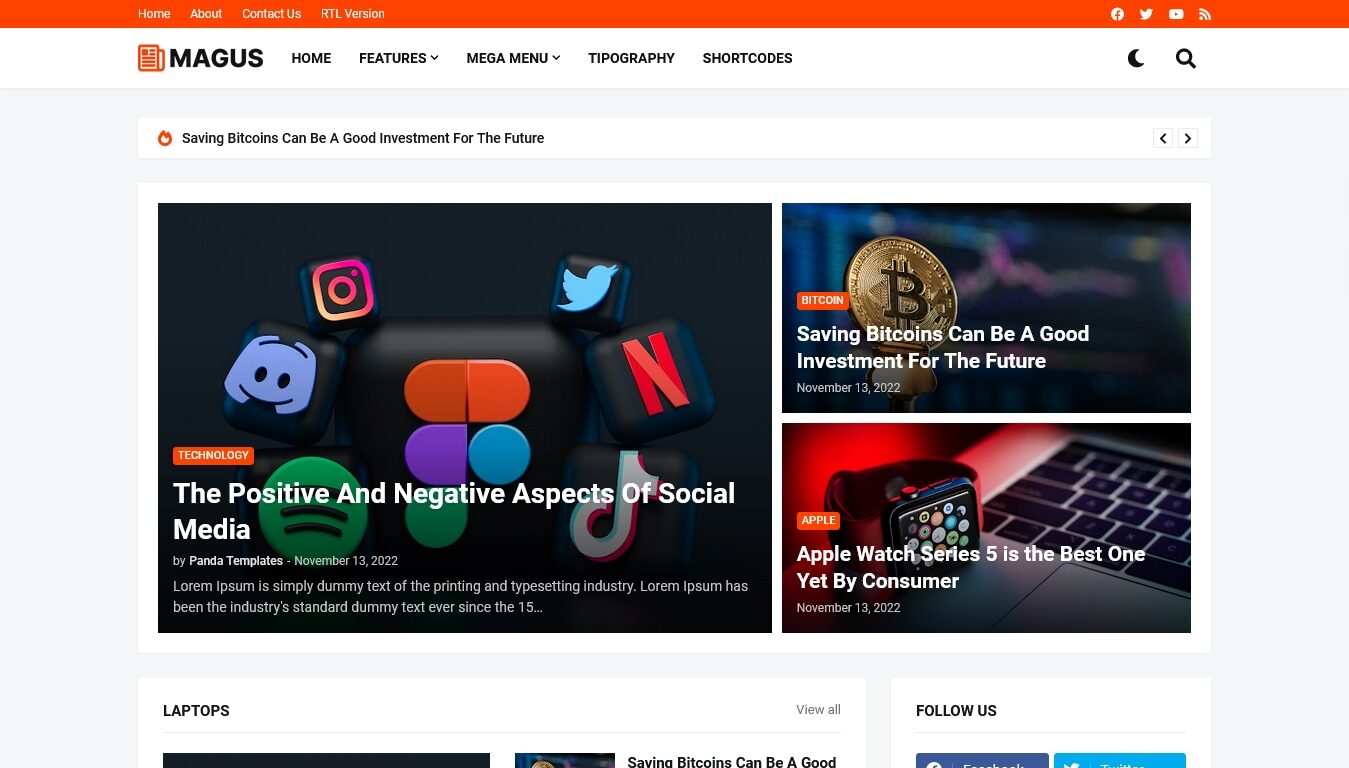Open the Twitter icon in top bar
1349x768 pixels.
1146,14
